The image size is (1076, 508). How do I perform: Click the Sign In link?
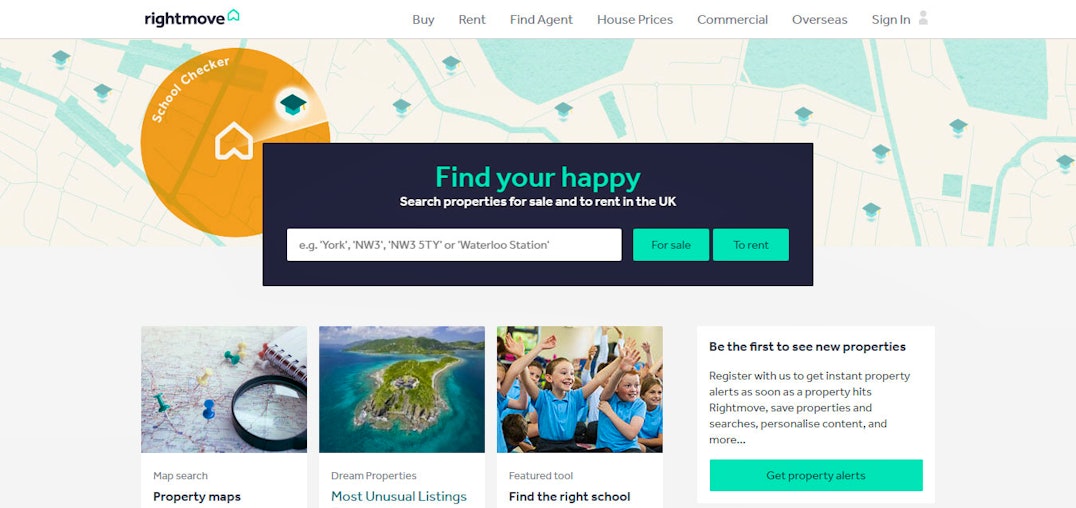tap(891, 19)
